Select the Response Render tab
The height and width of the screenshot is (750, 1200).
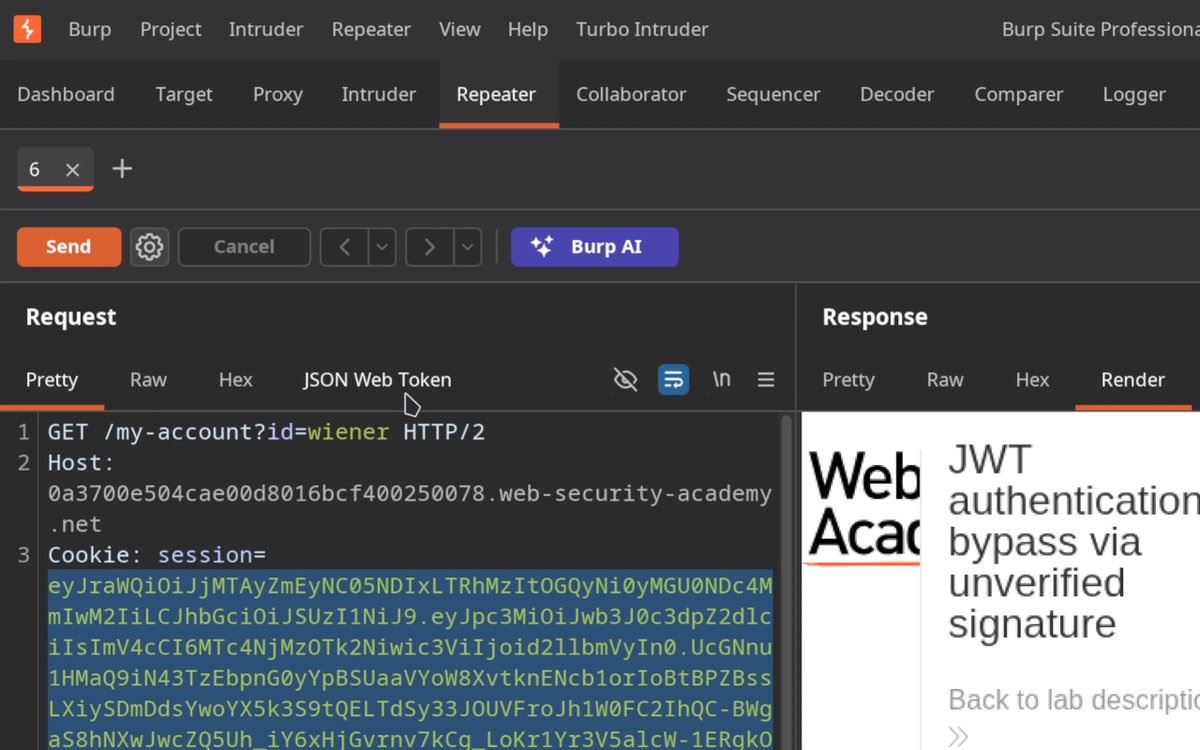[1133, 380]
